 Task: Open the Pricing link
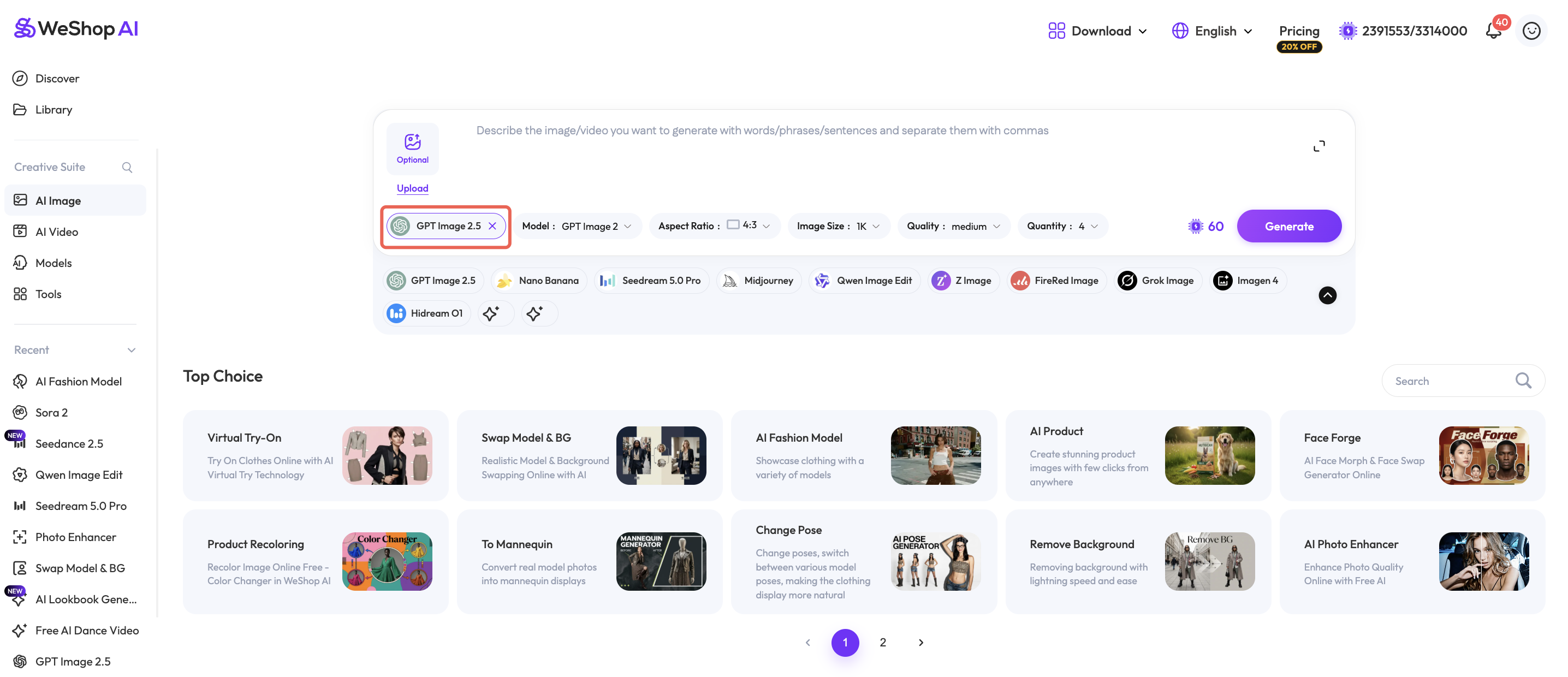1298,31
